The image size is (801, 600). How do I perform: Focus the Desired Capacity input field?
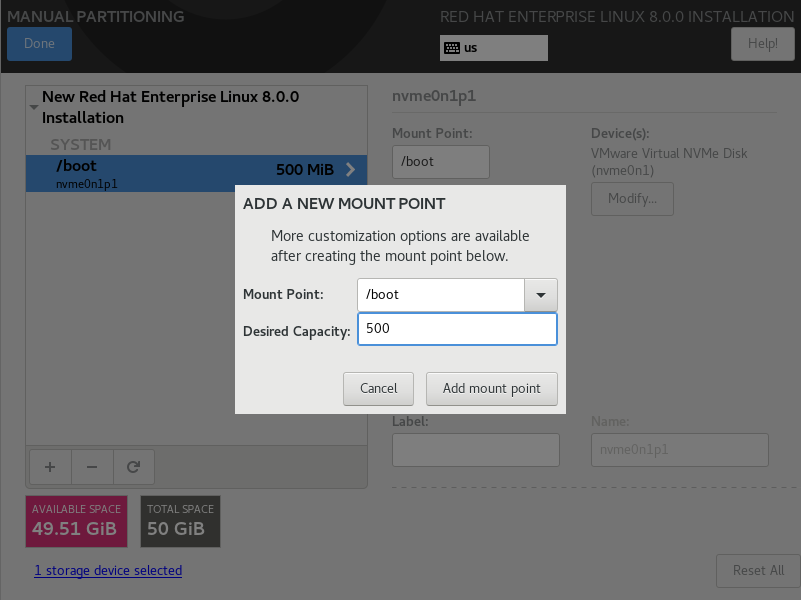457,329
